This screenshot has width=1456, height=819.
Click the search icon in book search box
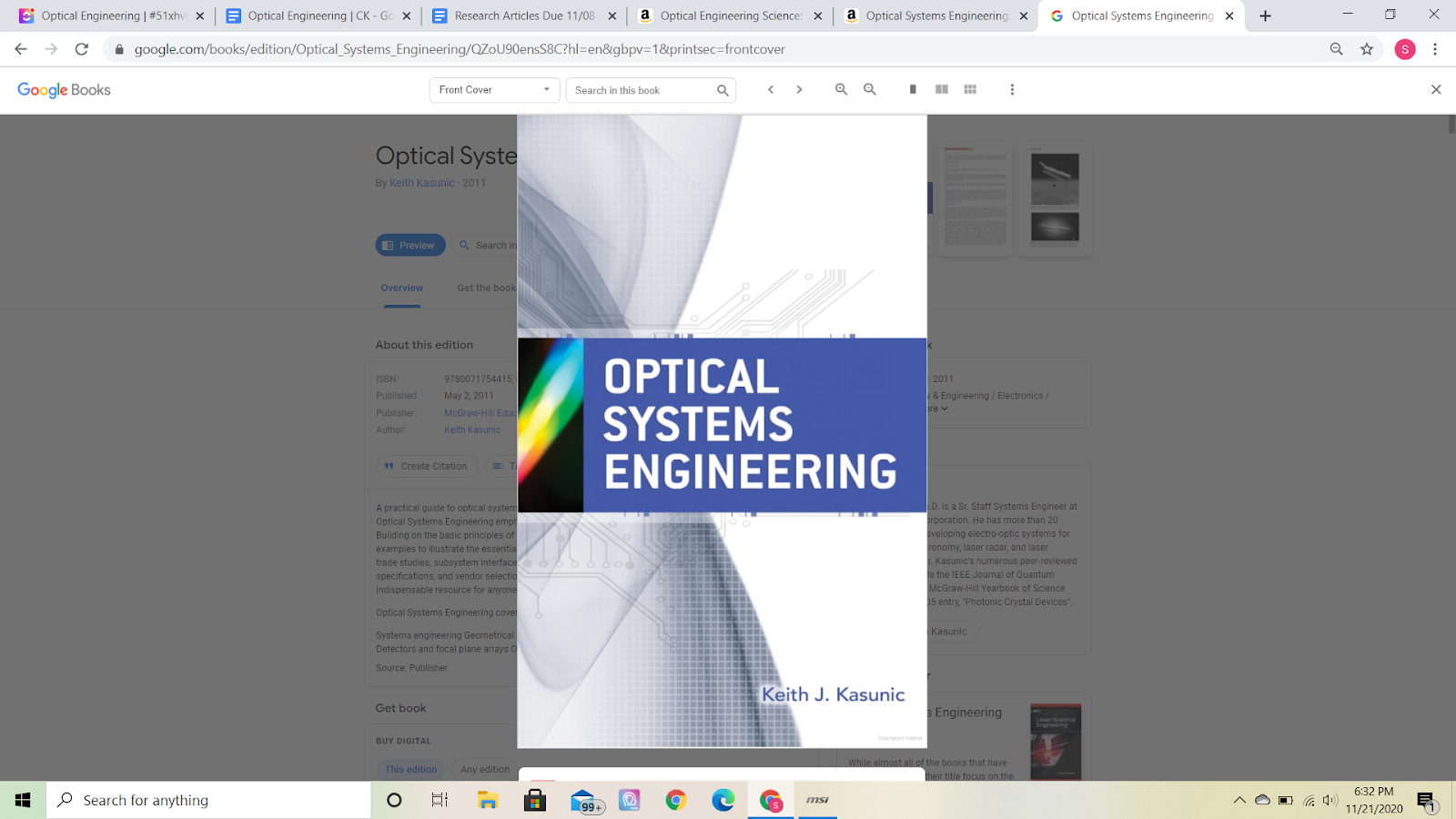tap(723, 90)
